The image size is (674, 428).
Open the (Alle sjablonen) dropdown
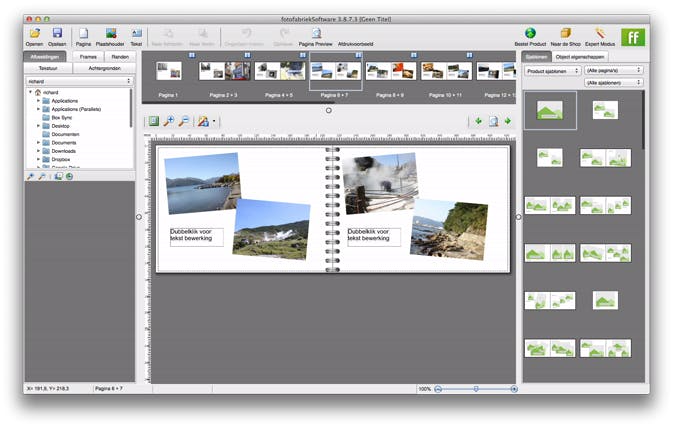[614, 83]
